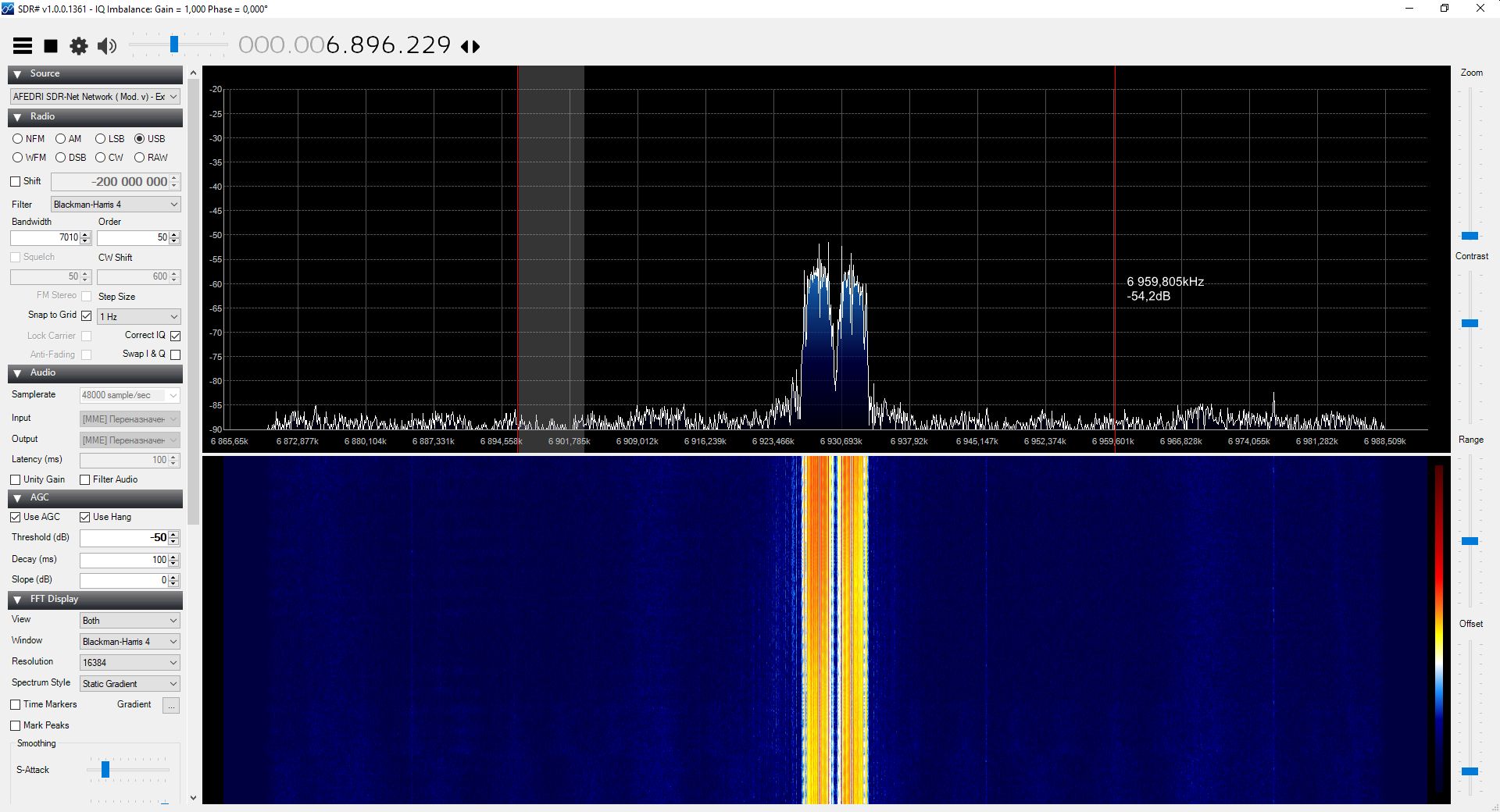
Task: Toggle Use AGC checkbox
Action: pyautogui.click(x=16, y=518)
